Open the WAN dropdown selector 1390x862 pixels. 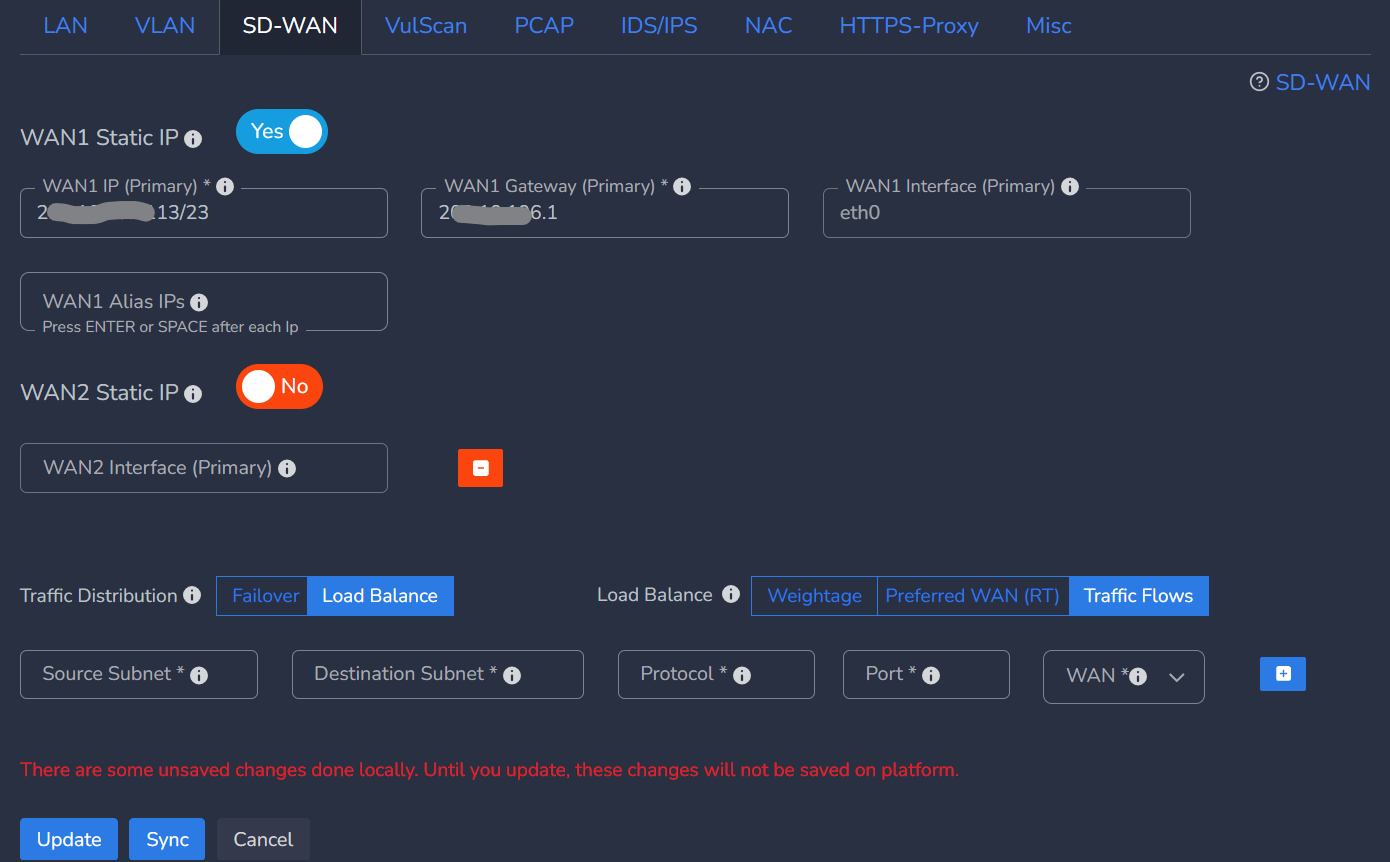(1124, 677)
